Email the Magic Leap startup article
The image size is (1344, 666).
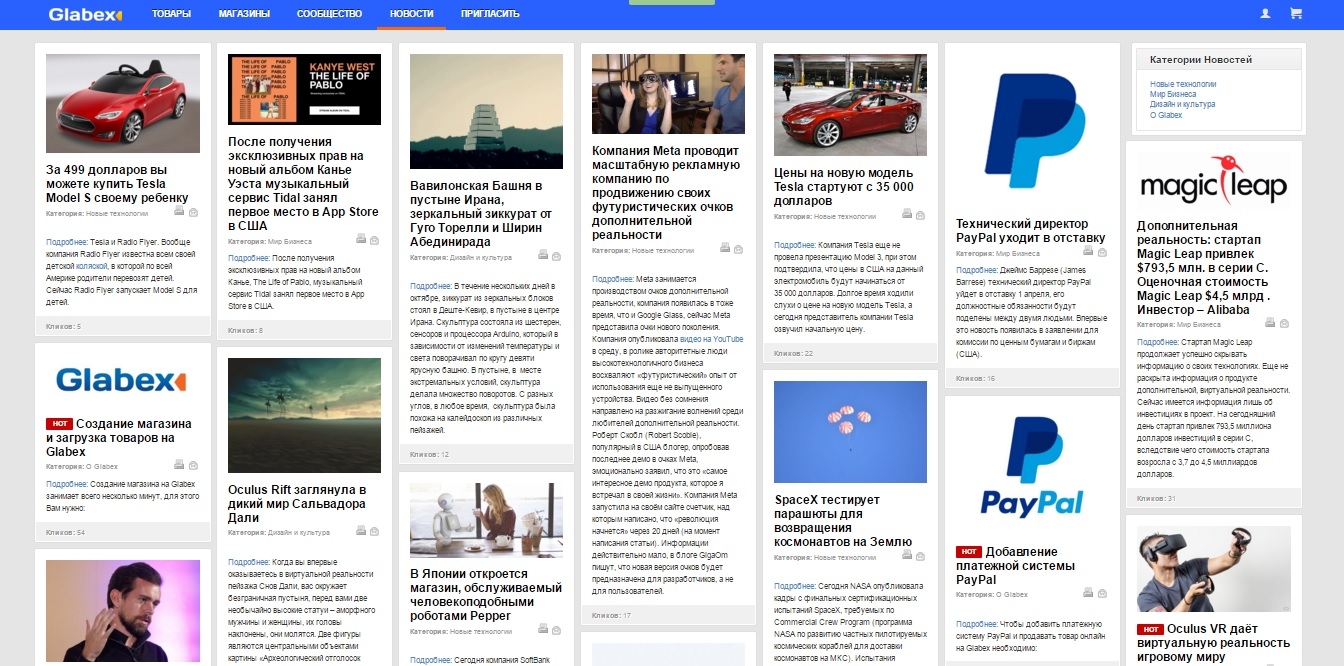click(x=1284, y=323)
